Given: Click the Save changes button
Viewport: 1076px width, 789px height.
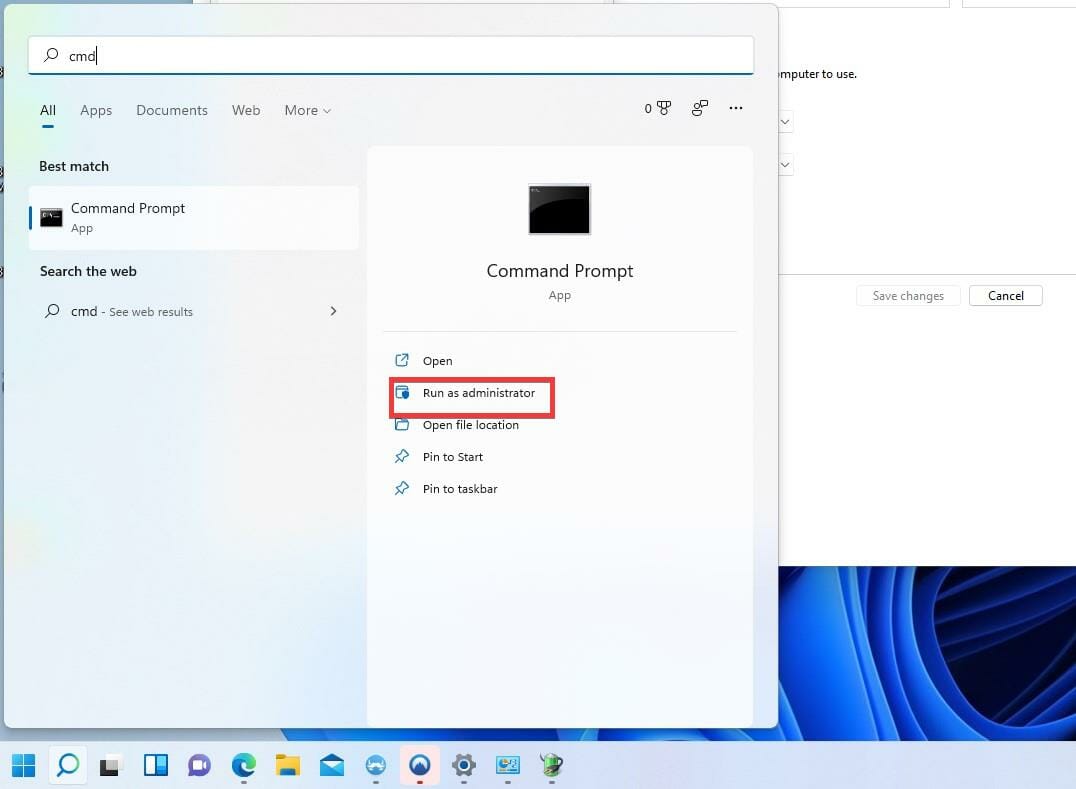Looking at the screenshot, I should click(907, 295).
